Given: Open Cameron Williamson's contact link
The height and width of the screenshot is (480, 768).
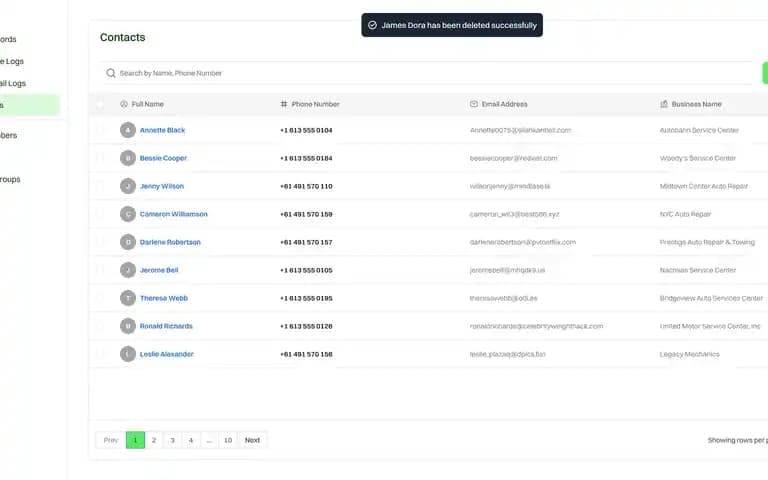Looking at the screenshot, I should tap(173, 214).
